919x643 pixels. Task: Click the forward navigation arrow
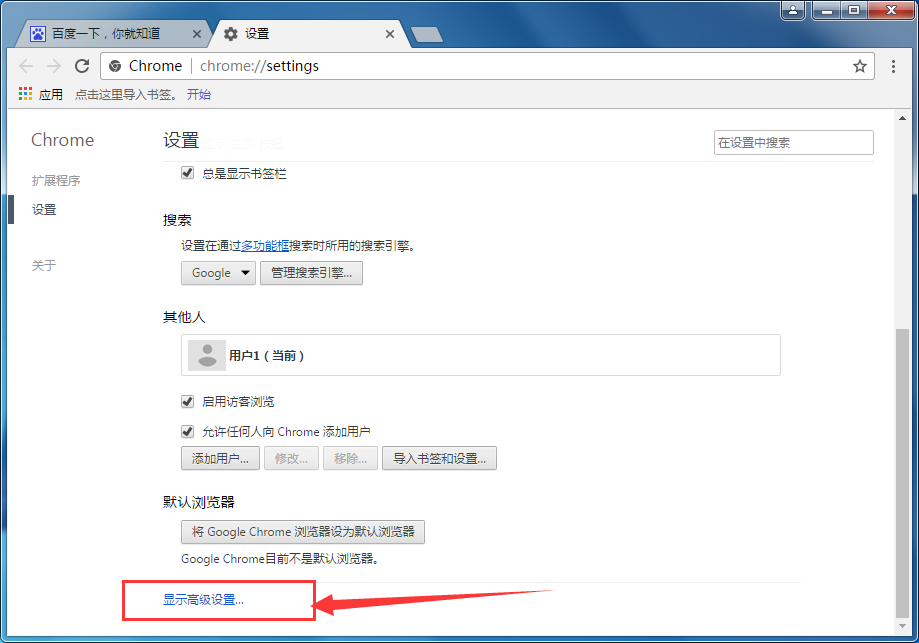point(54,66)
